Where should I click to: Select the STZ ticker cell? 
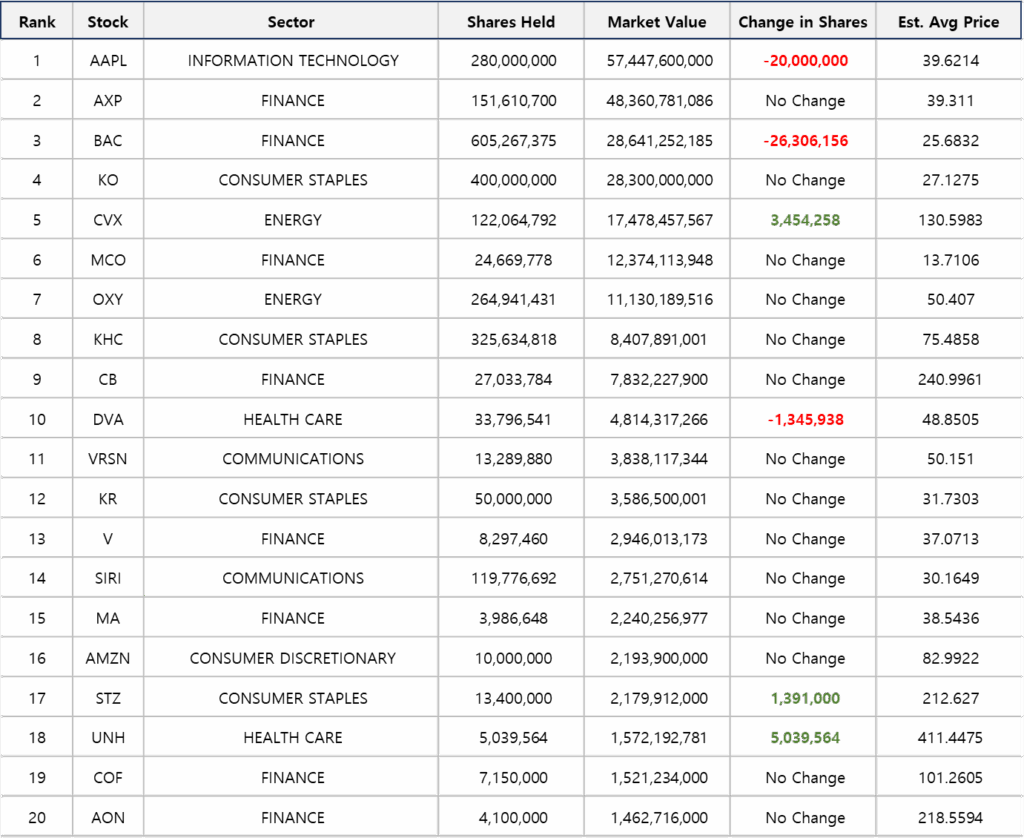(x=108, y=698)
